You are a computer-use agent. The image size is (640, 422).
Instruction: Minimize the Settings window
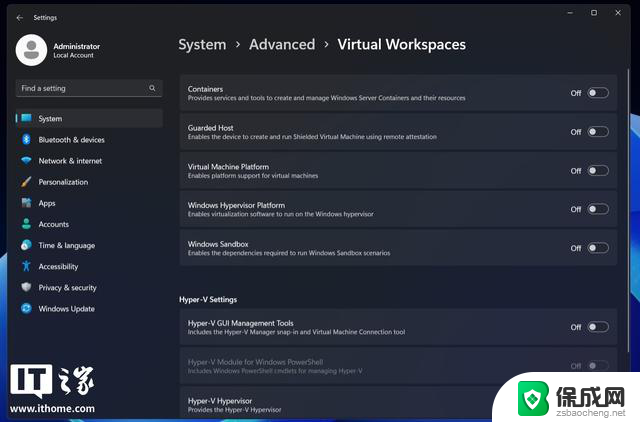pyautogui.click(x=570, y=13)
